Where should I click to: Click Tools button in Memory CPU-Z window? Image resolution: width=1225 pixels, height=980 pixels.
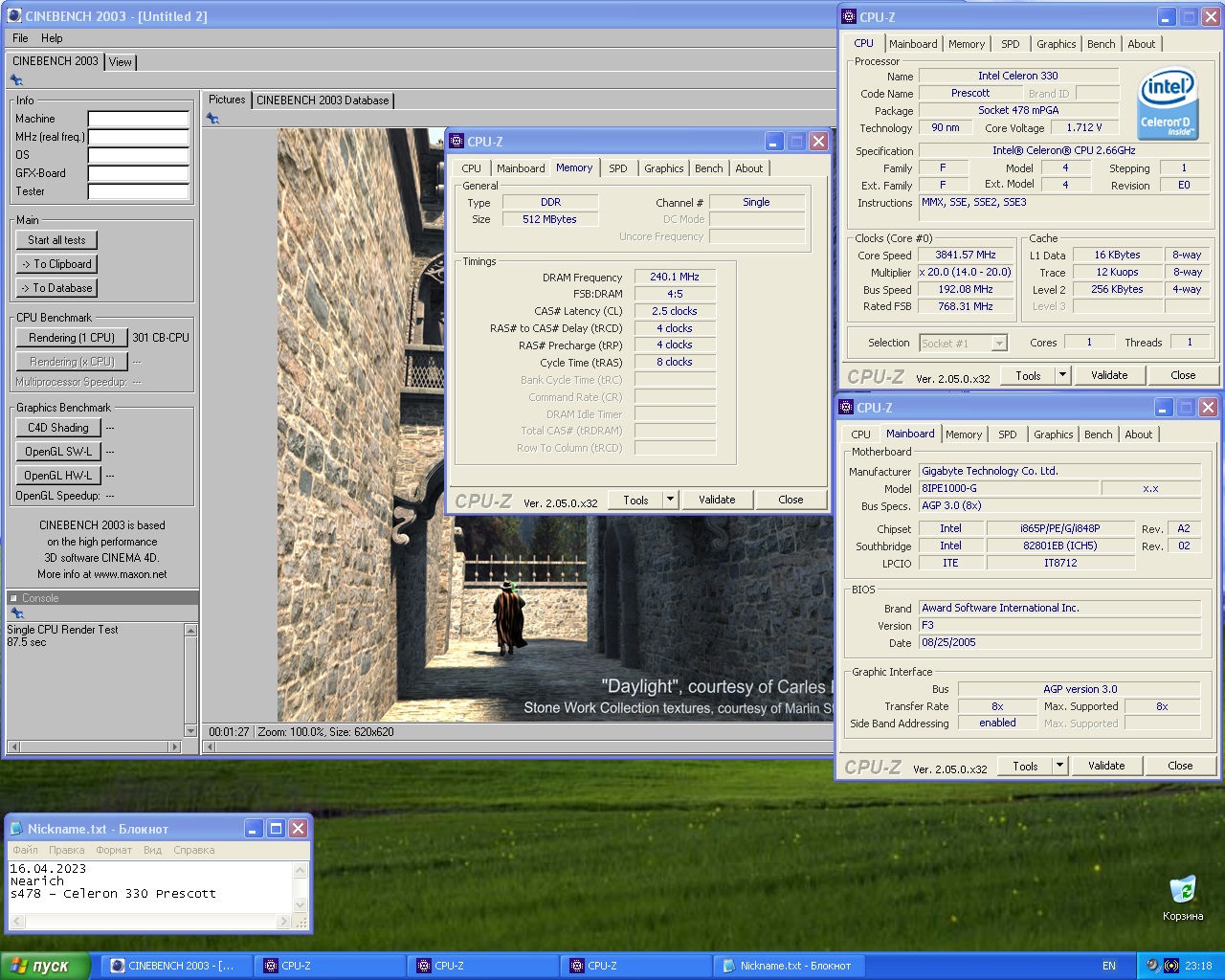(635, 500)
